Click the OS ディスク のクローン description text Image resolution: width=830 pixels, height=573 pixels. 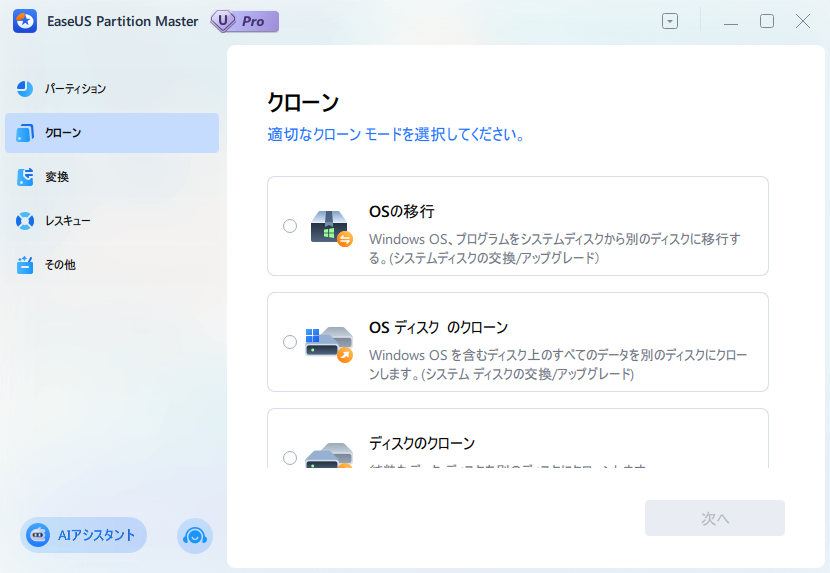coord(558,364)
